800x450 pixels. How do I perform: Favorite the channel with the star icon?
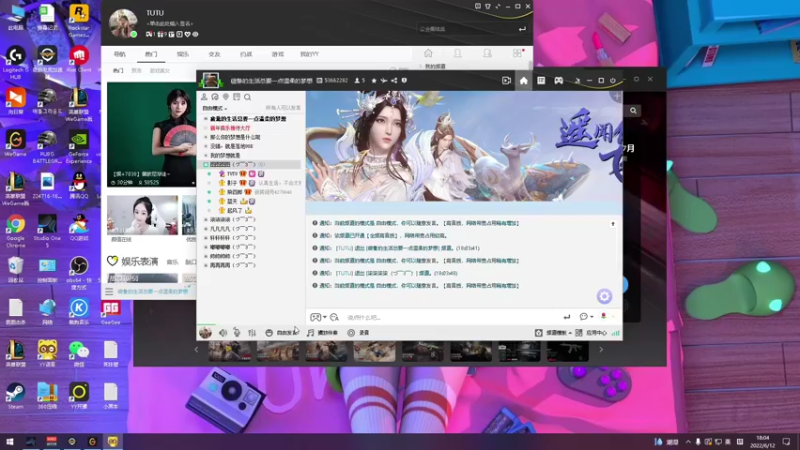click(374, 81)
